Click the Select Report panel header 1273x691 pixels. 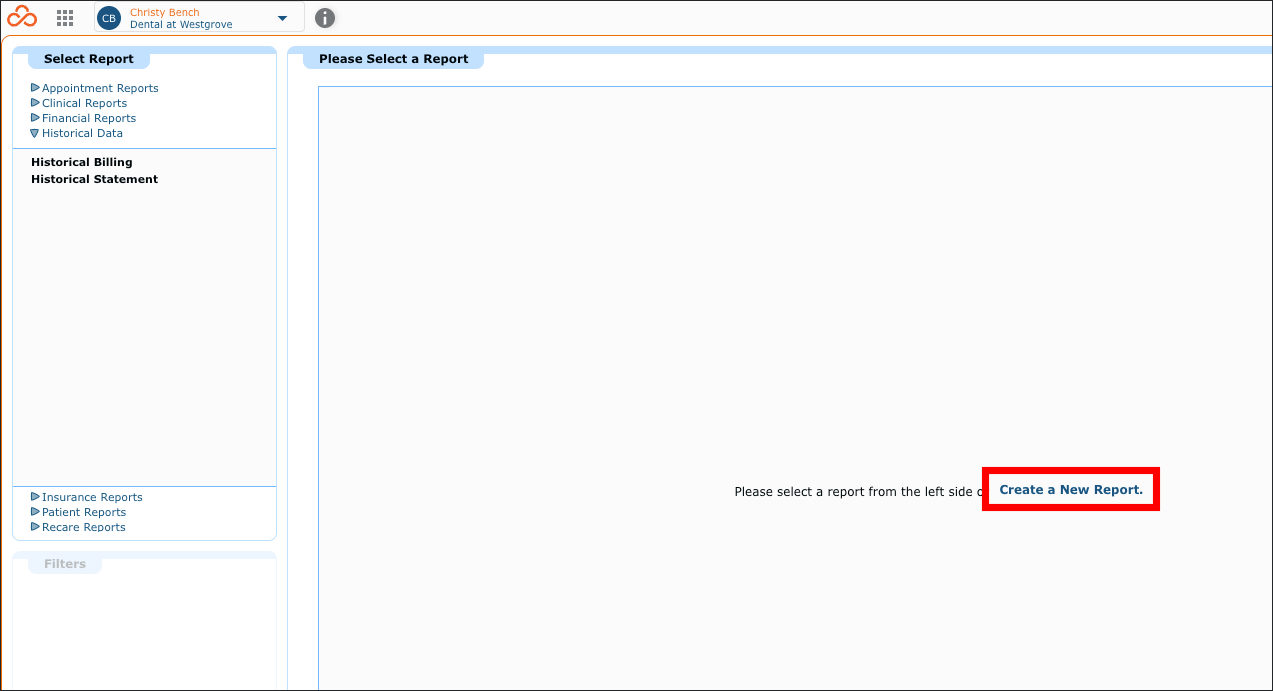[x=89, y=59]
